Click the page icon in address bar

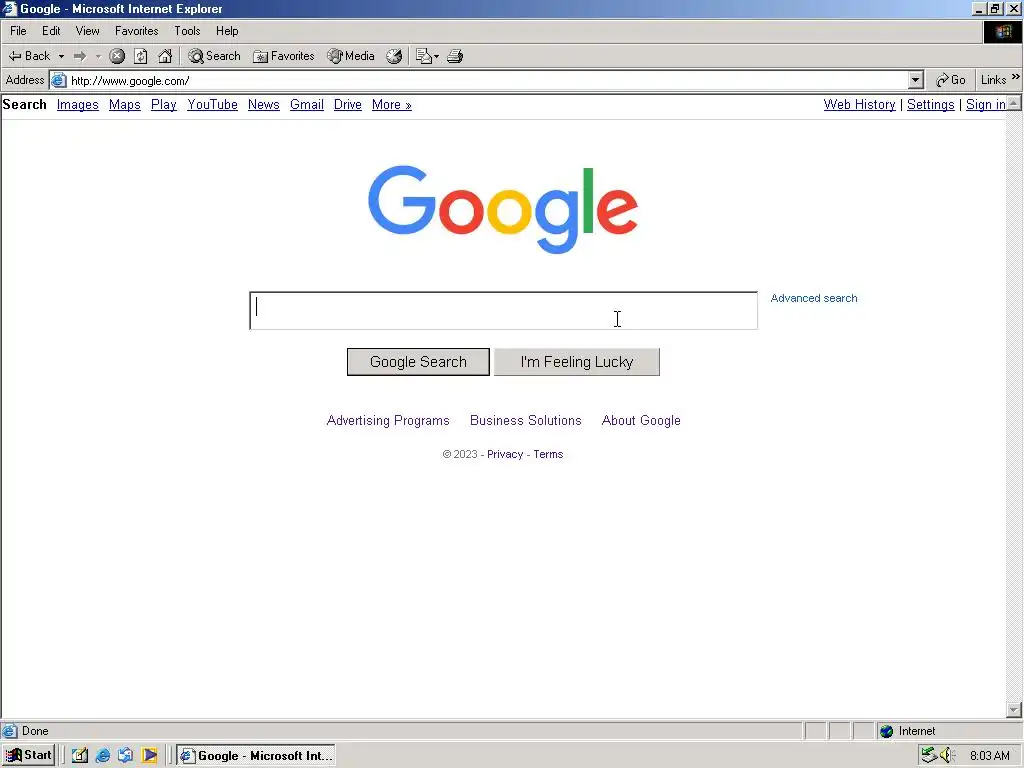point(59,80)
